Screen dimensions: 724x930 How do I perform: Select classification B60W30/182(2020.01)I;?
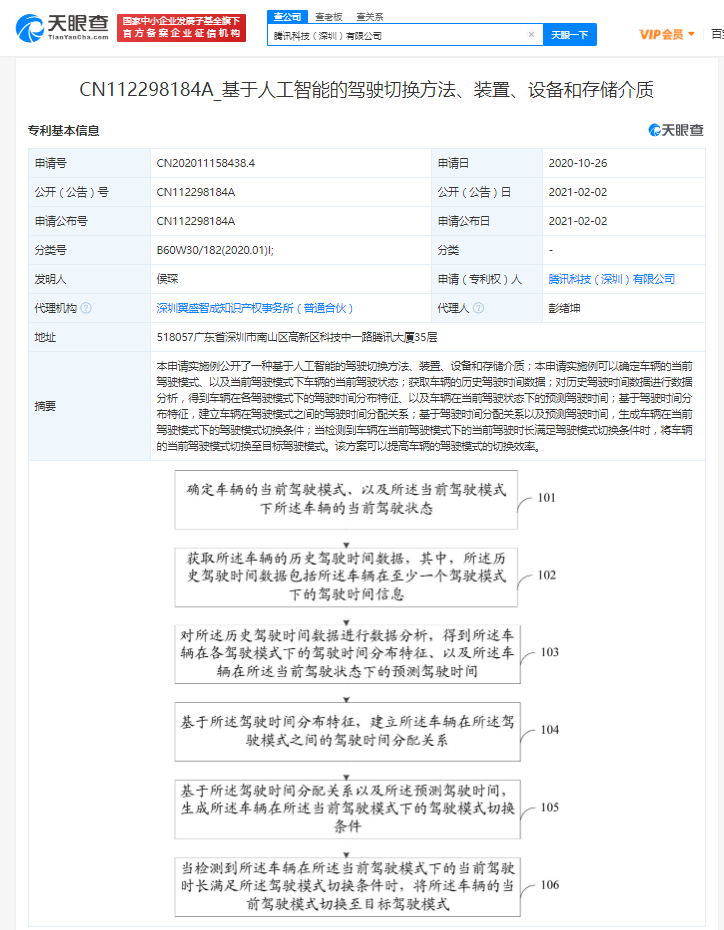215,250
